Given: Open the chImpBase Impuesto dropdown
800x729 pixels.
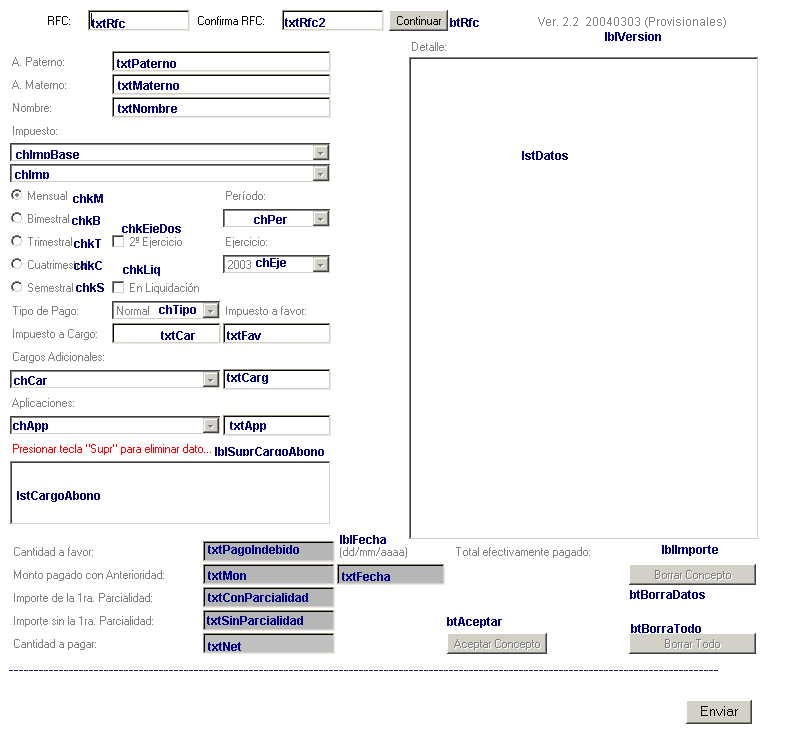Looking at the screenshot, I should coord(320,153).
